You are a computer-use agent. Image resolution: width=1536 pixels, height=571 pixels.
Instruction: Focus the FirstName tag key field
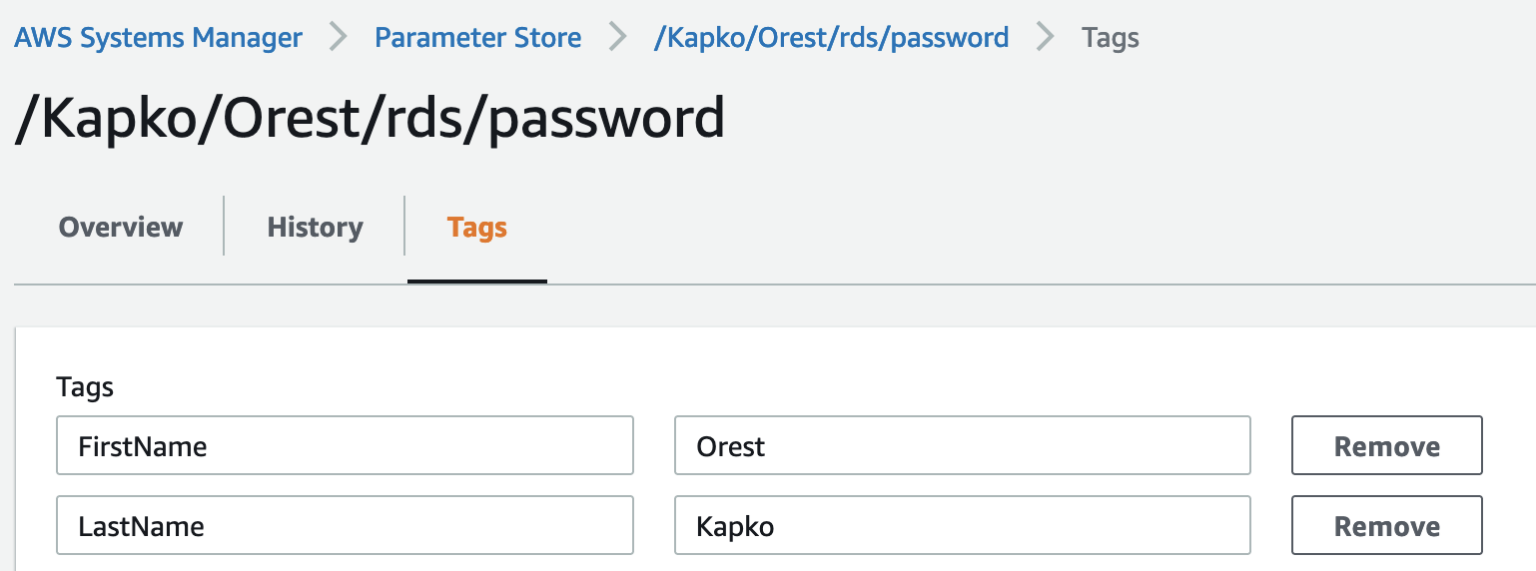344,446
